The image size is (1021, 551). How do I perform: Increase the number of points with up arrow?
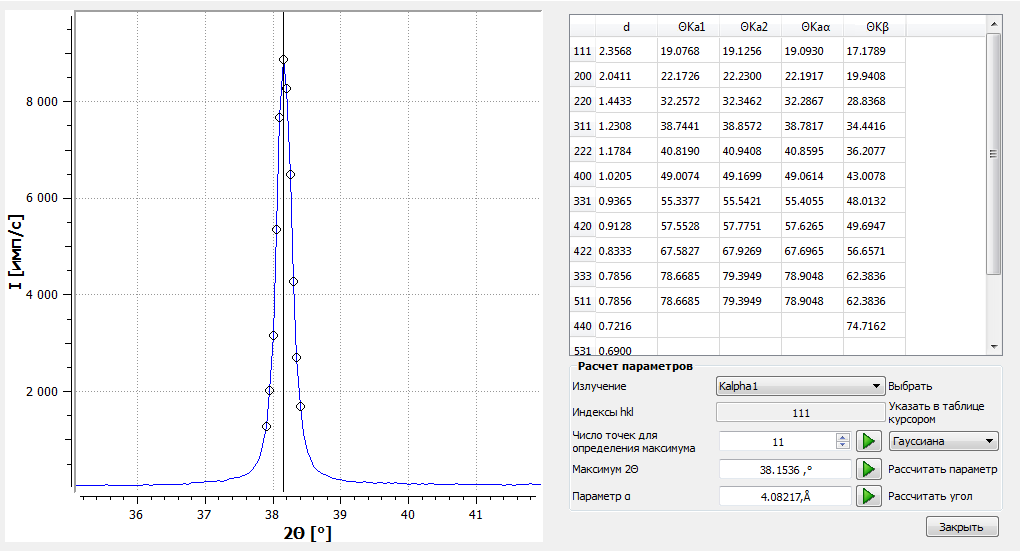coord(842,437)
